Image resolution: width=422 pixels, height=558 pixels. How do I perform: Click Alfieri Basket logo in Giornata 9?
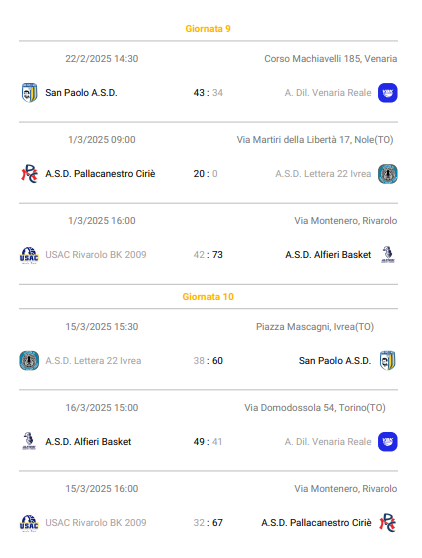click(x=387, y=255)
